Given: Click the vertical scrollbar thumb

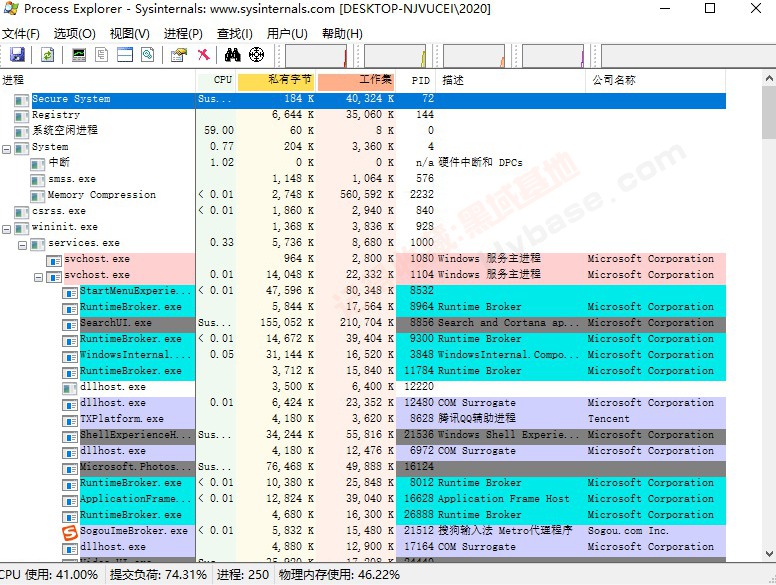Looking at the screenshot, I should (x=769, y=113).
